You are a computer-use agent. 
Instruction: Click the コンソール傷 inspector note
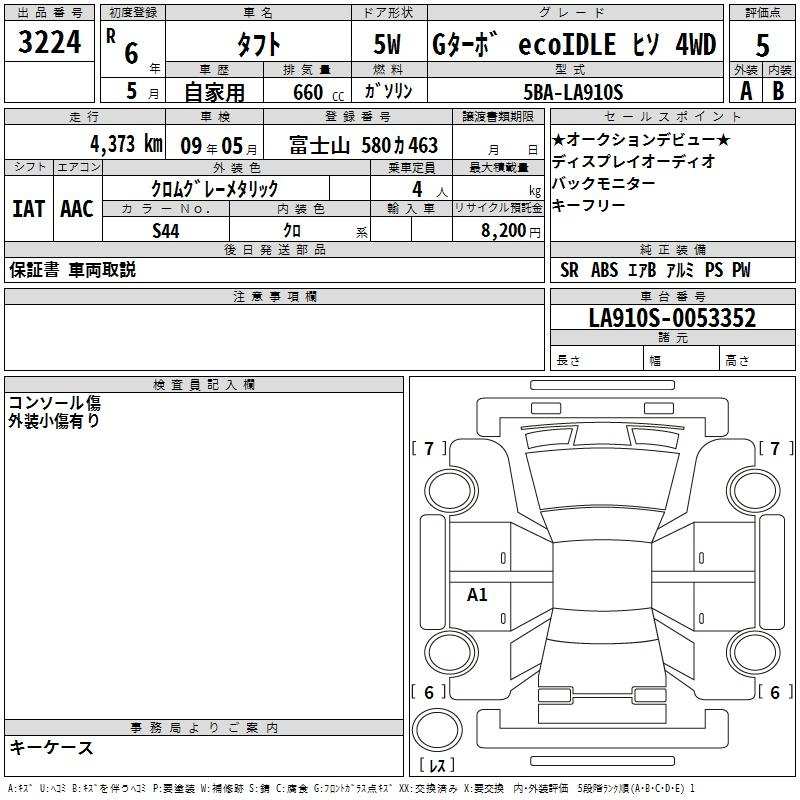point(55,403)
